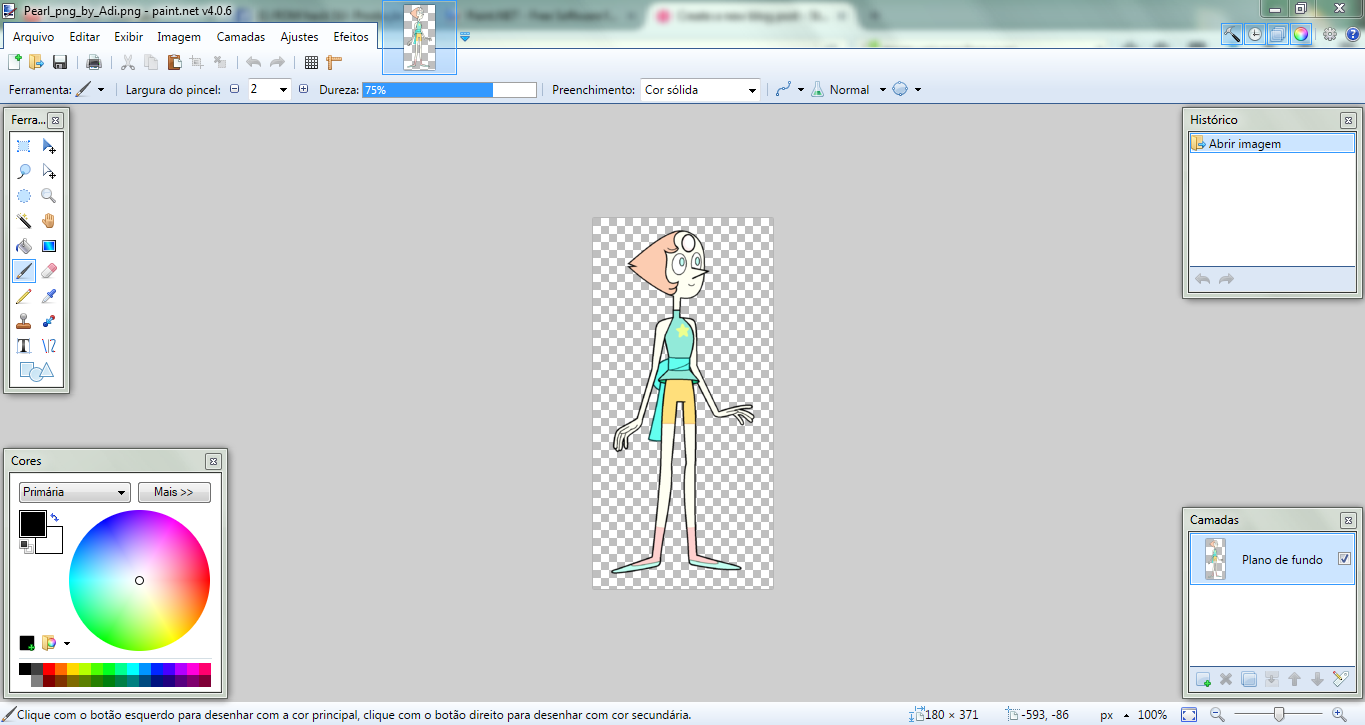Viewport: 1365px width, 725px height.
Task: Click the Dureza hardness slider bar
Action: coord(449,90)
